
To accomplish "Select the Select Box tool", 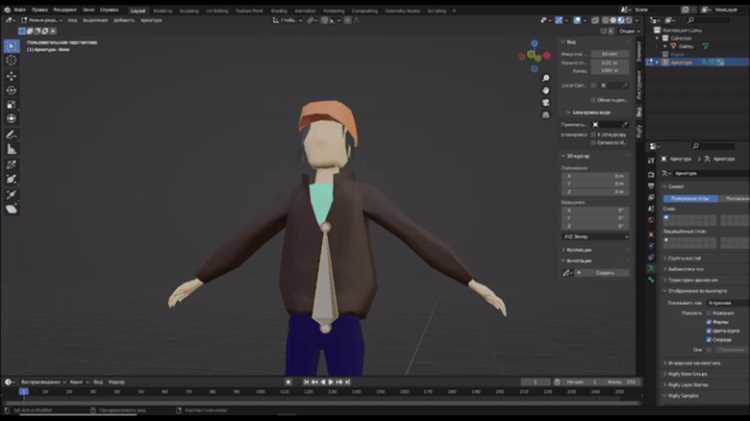I will point(11,46).
